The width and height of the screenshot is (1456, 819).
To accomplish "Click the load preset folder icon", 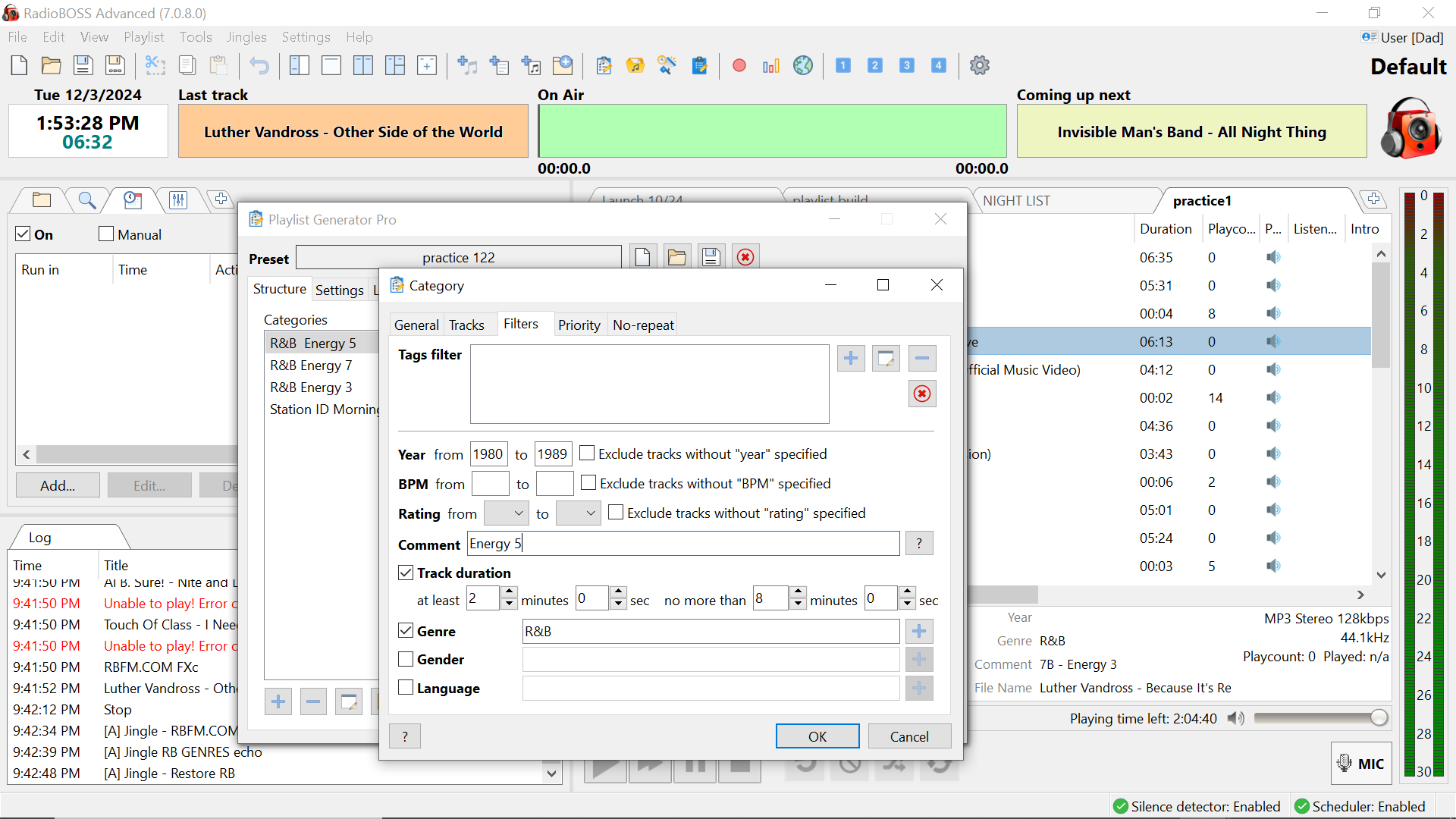I will pyautogui.click(x=678, y=257).
